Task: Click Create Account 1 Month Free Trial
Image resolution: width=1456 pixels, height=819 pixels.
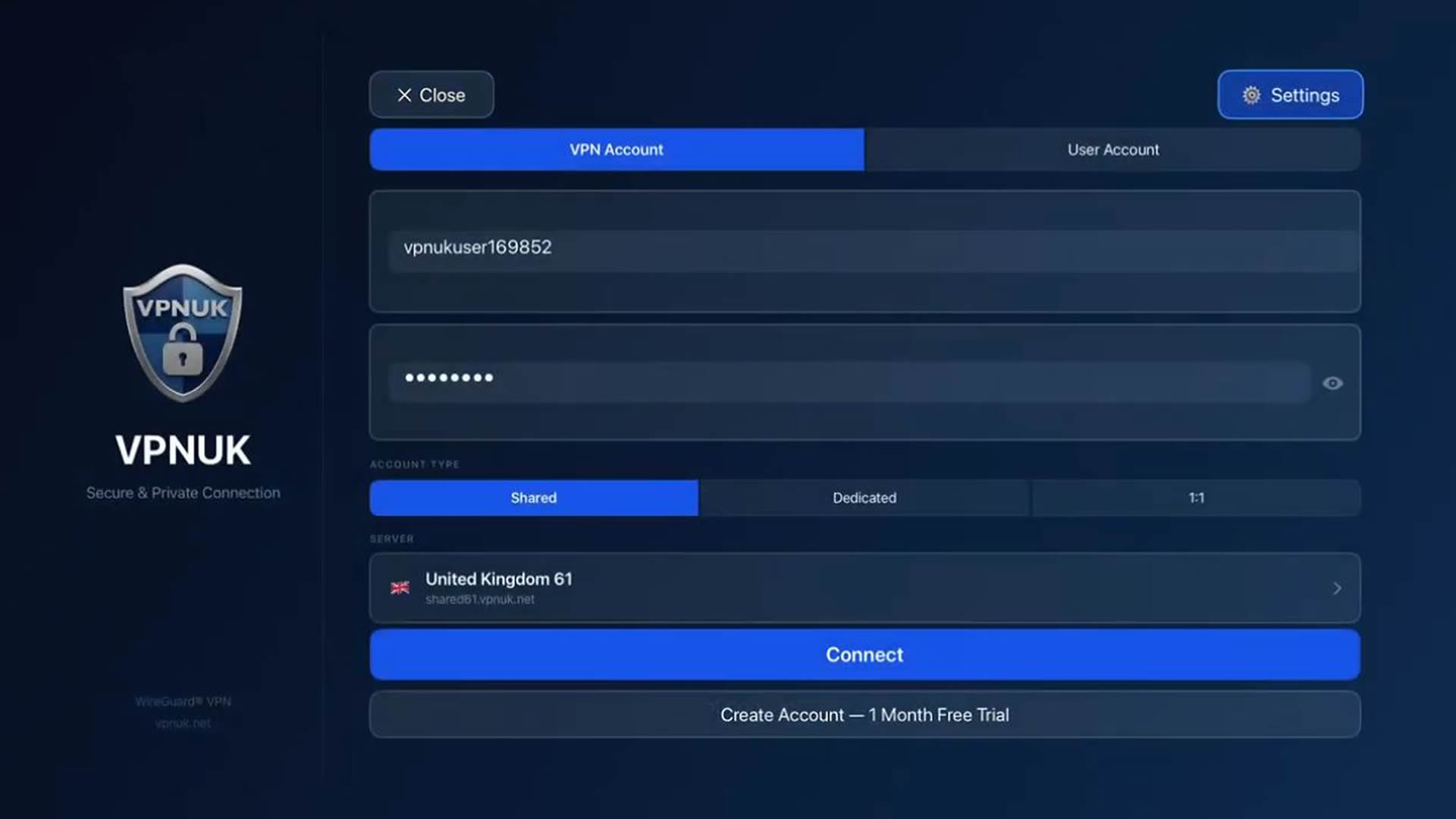Action: tap(864, 714)
